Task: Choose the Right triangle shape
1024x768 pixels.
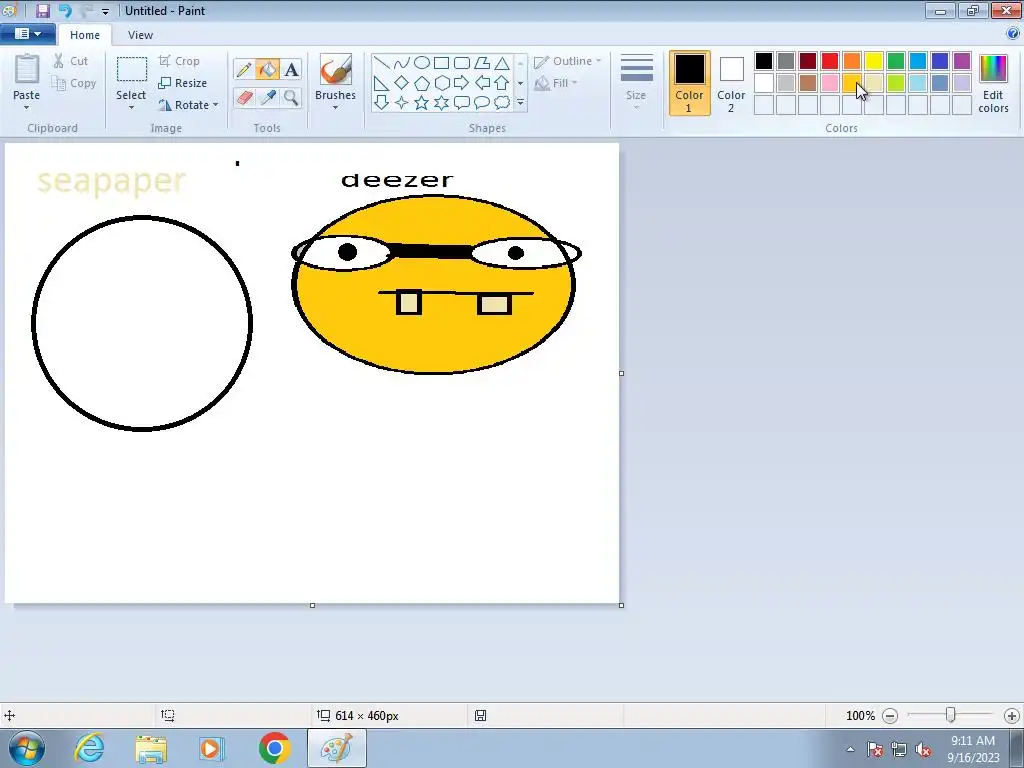Action: coord(381,83)
